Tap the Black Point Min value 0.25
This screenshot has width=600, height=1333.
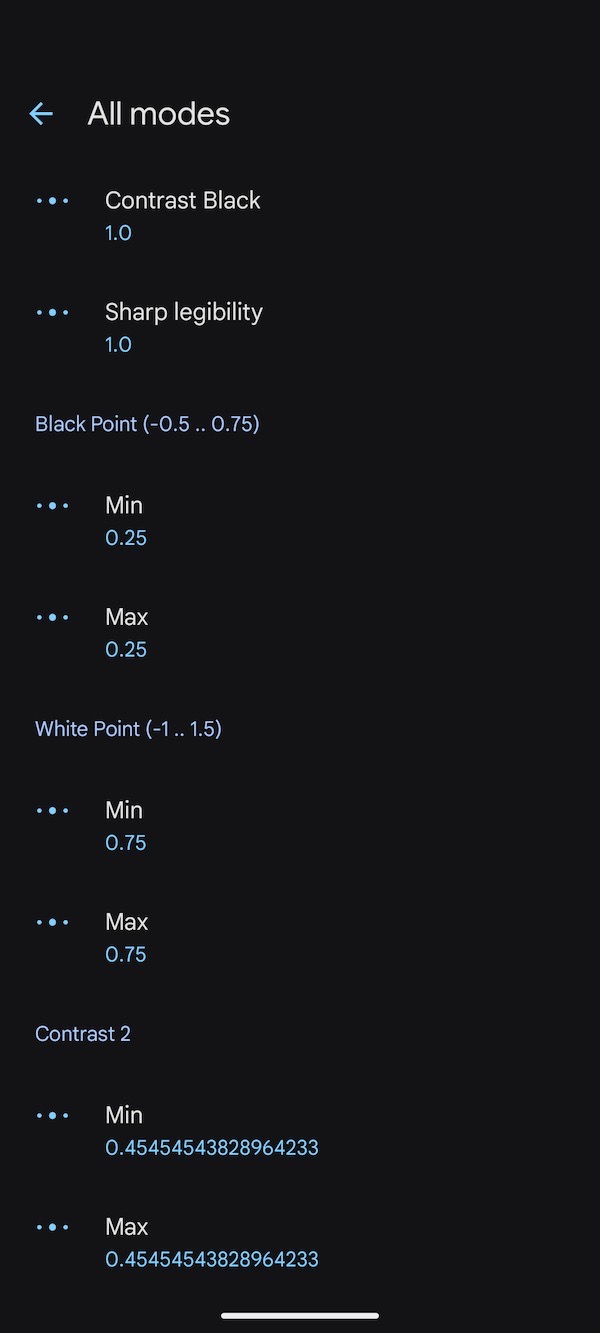coord(126,537)
